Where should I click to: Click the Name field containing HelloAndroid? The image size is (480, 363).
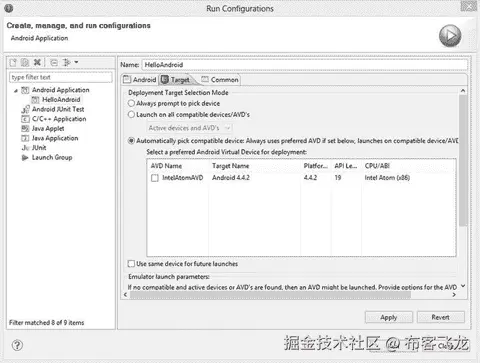[305, 65]
